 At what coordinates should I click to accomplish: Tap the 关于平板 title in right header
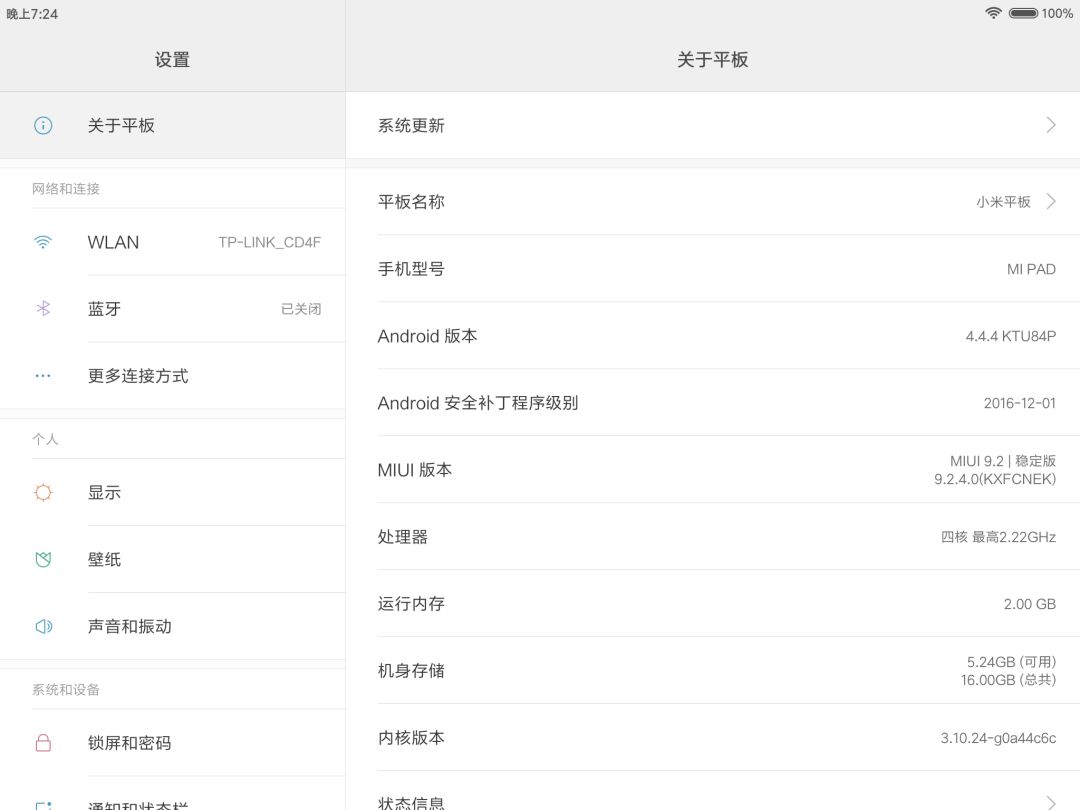712,59
